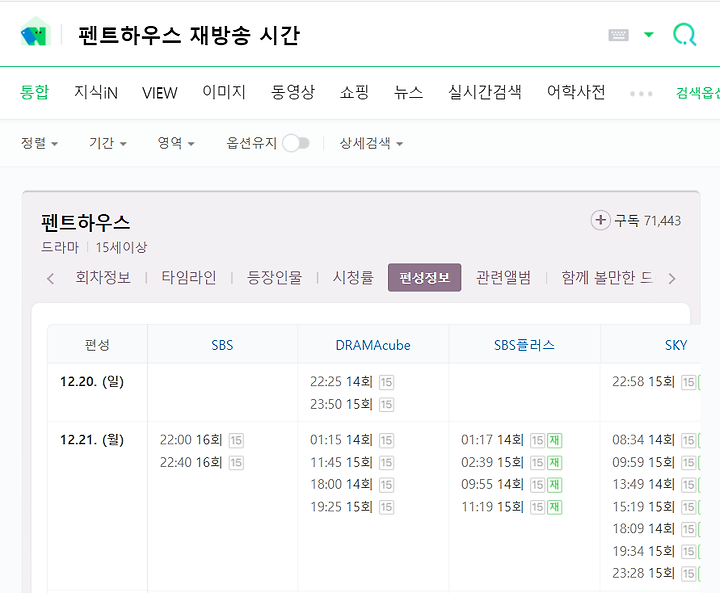The height and width of the screenshot is (593, 720).
Task: Click the 15 age badge beside SBS 22:00
Action: coord(236,441)
